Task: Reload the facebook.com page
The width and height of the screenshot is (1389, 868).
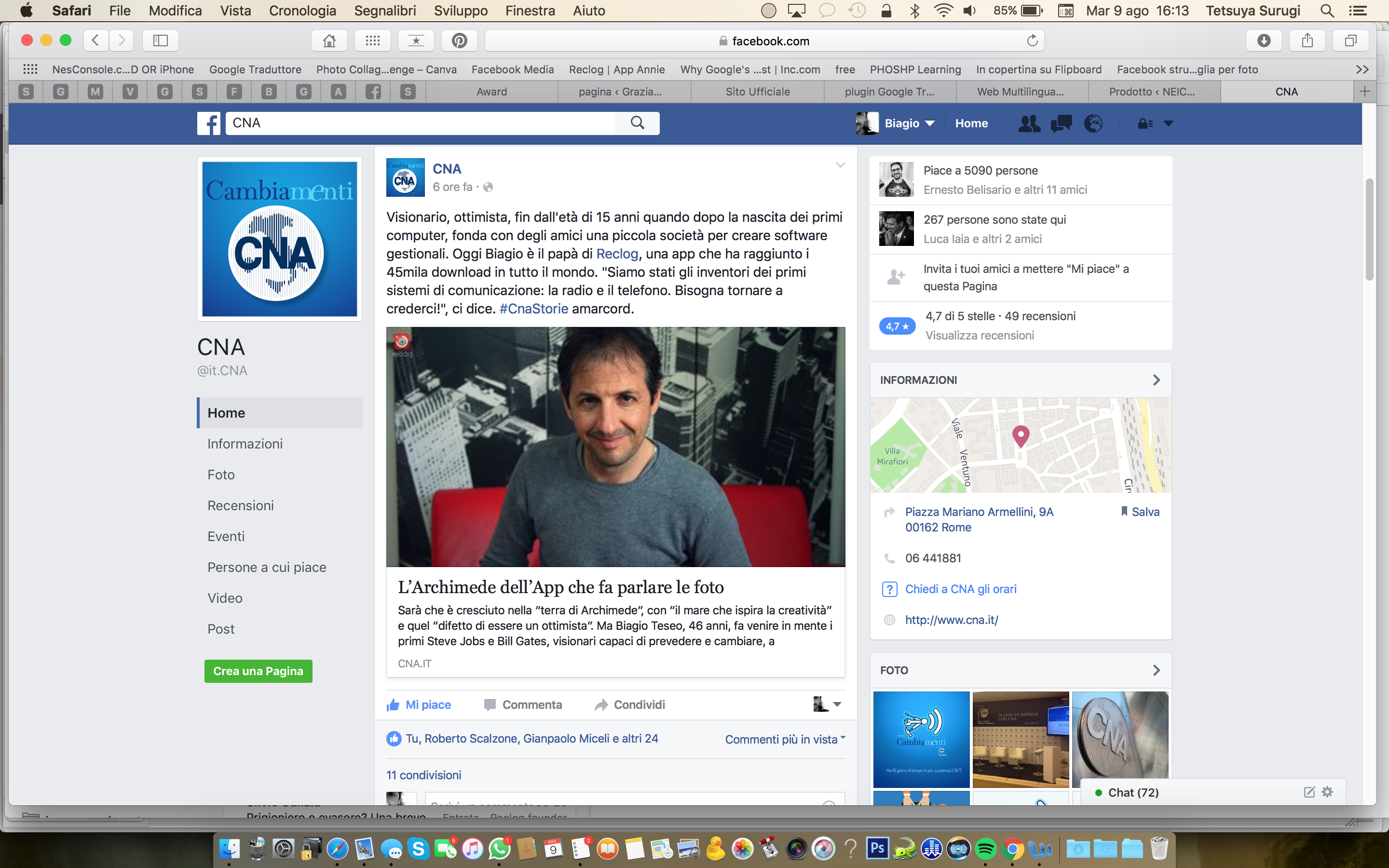Action: coord(1032,41)
